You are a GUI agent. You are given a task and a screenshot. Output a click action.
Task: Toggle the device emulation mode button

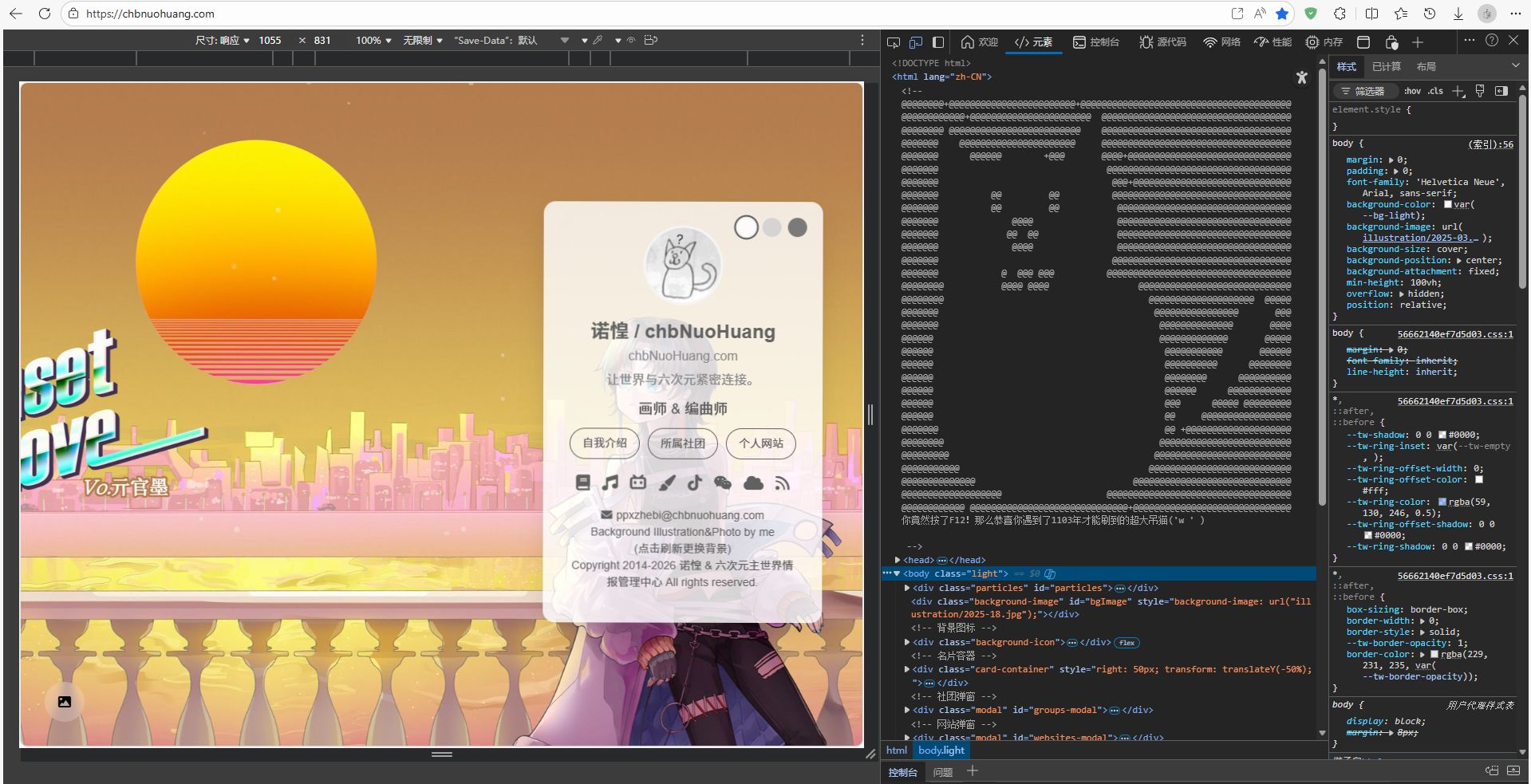[916, 42]
